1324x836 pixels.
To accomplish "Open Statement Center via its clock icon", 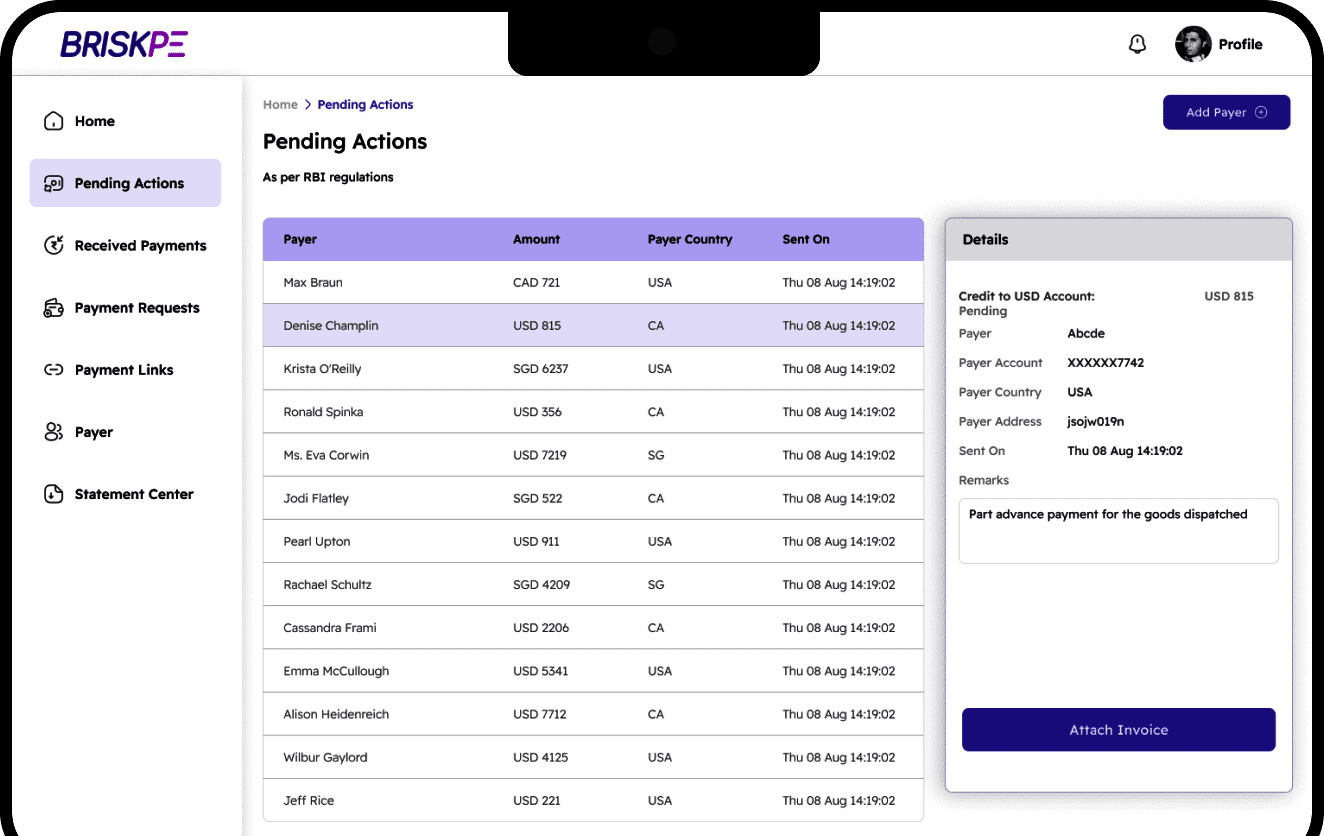I will tap(52, 493).
